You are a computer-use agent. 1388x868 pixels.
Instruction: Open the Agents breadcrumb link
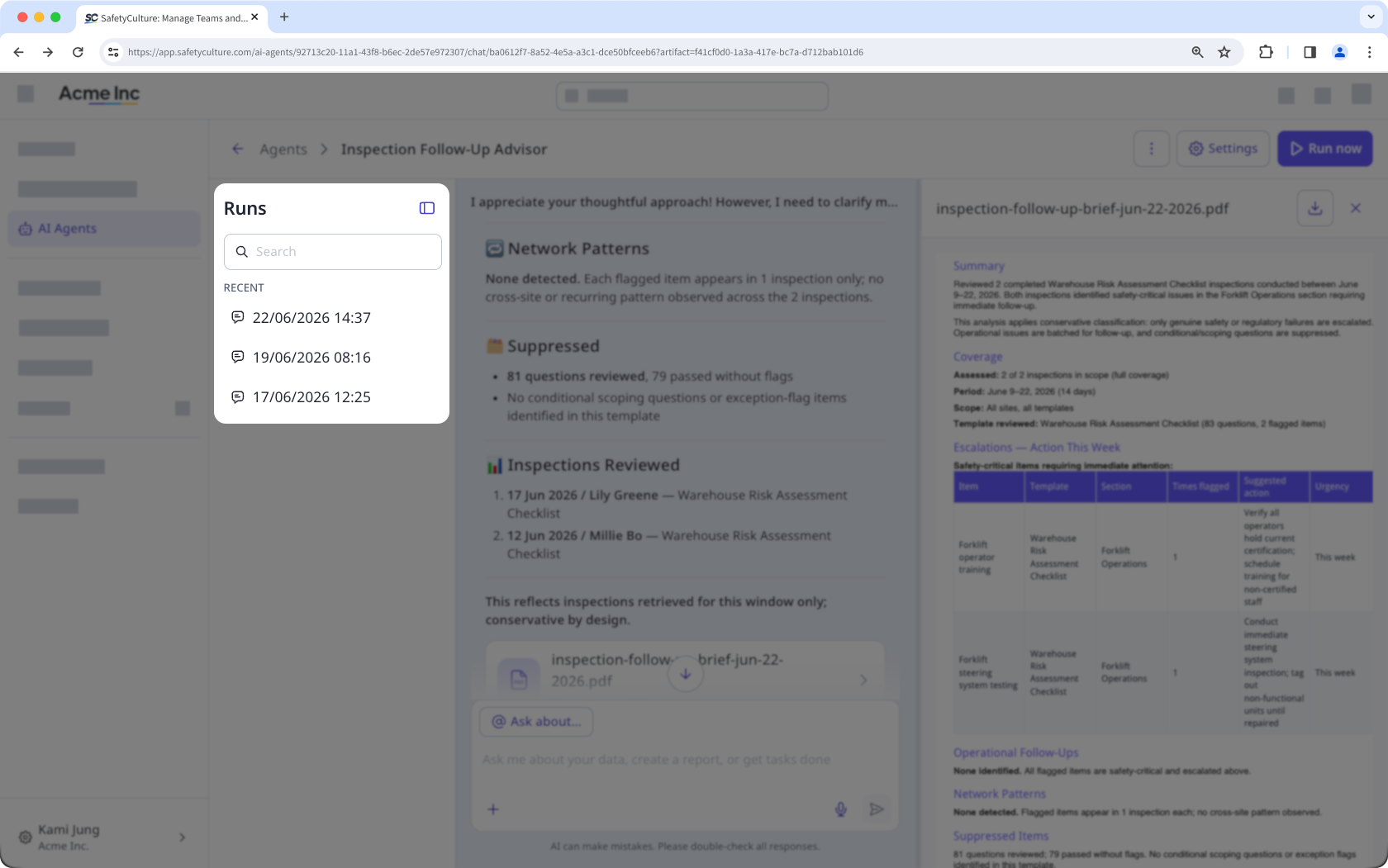(283, 149)
